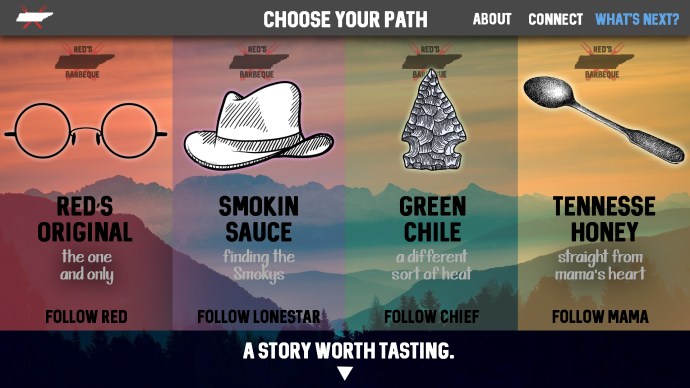Image resolution: width=690 pixels, height=388 pixels.
Task: Click Red's Barbeque logo in red panel
Action: tap(84, 61)
